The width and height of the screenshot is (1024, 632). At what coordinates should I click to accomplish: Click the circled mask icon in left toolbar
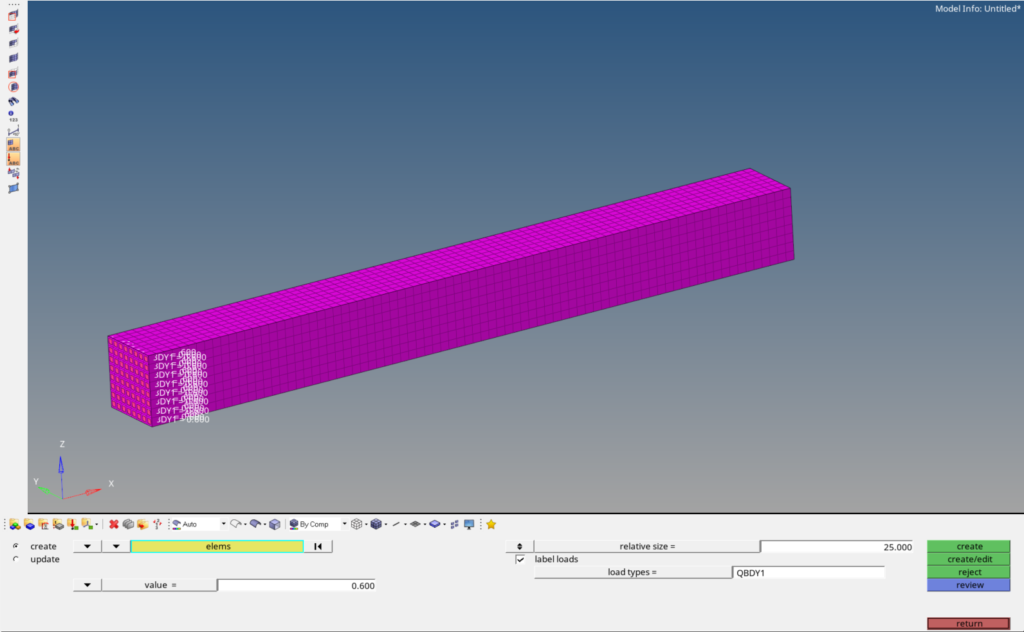point(14,87)
